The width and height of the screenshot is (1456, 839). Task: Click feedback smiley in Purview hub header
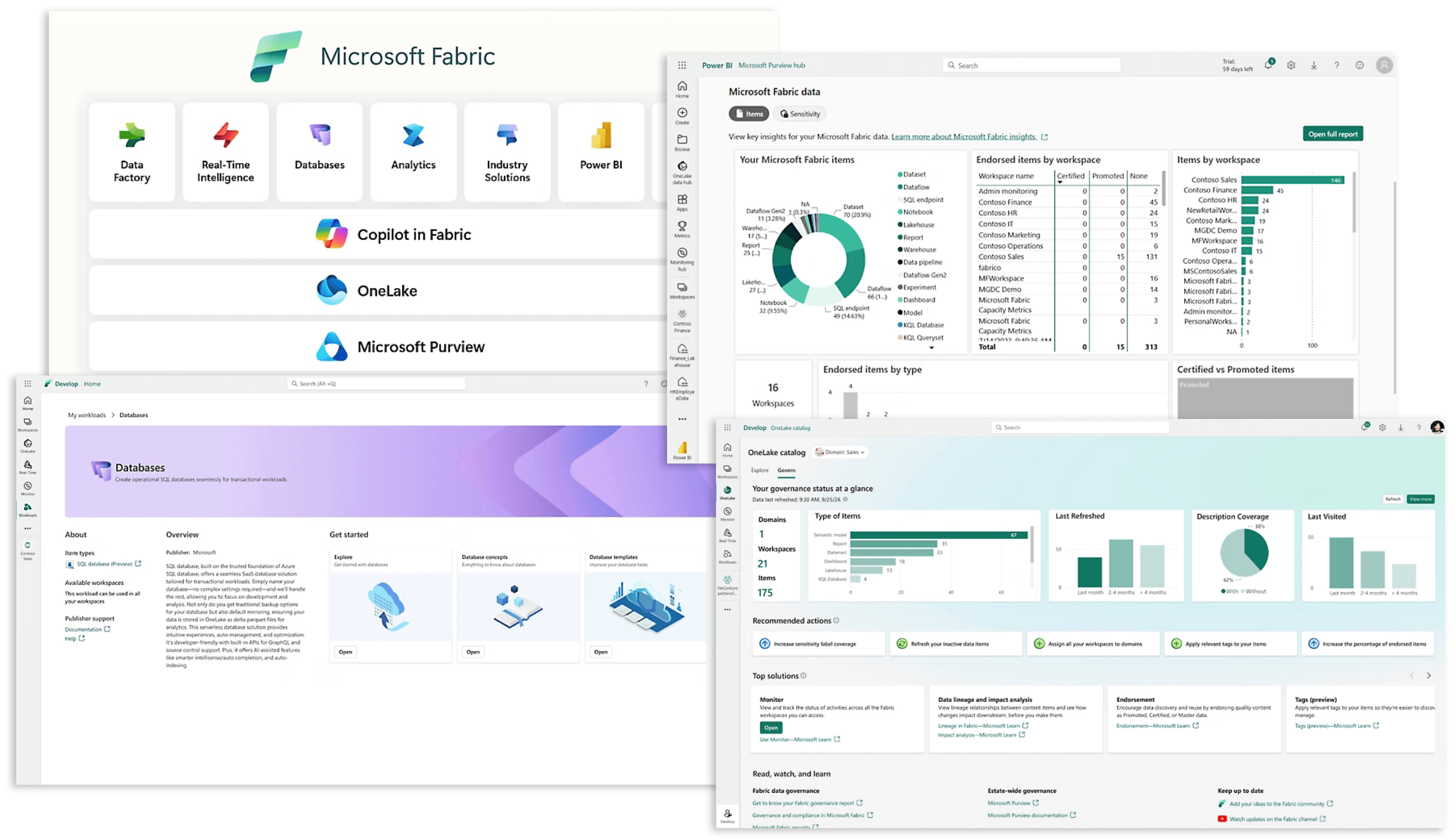point(1360,65)
